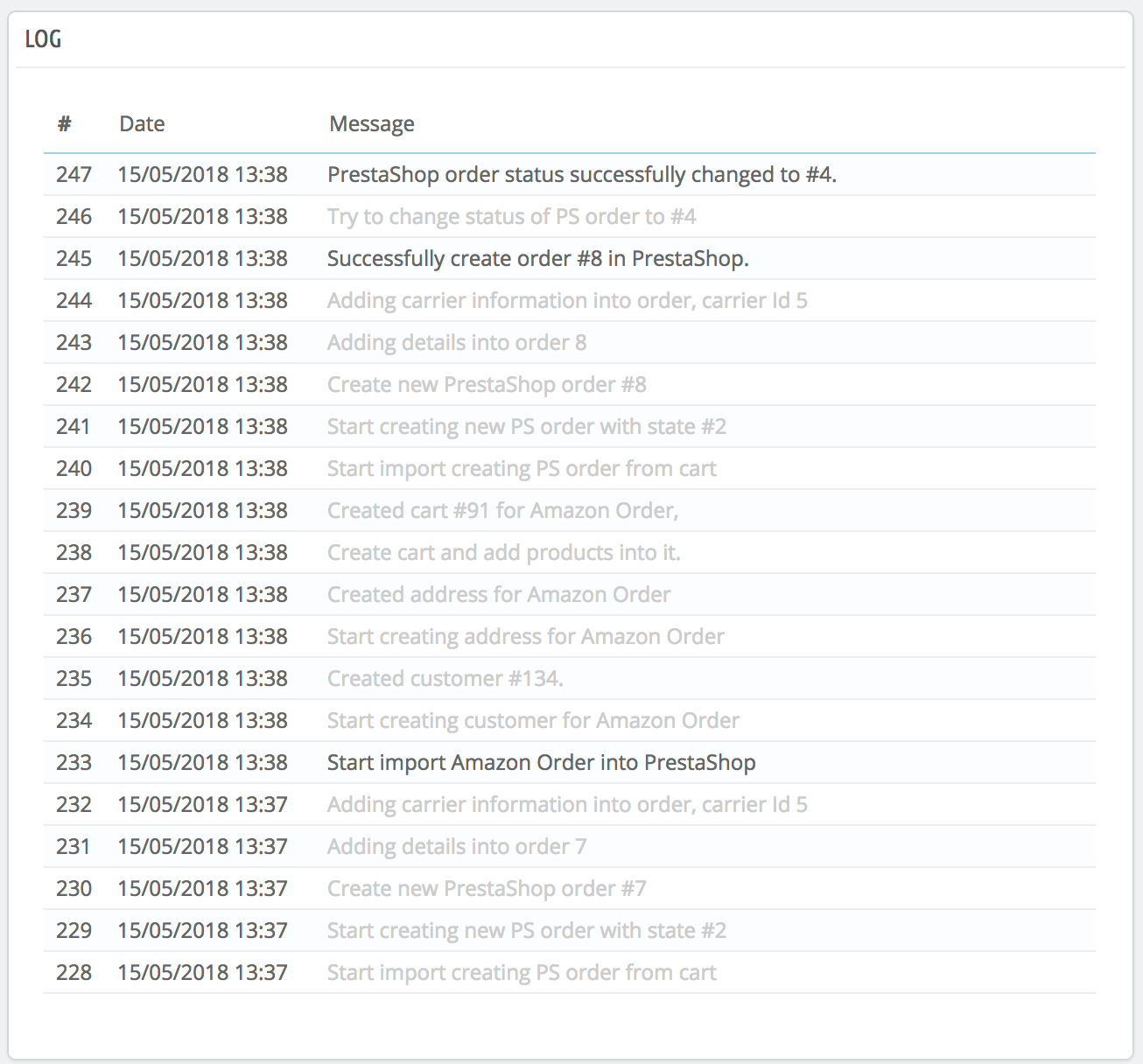Click log number 245
The width and height of the screenshot is (1143, 1064).
(74, 258)
